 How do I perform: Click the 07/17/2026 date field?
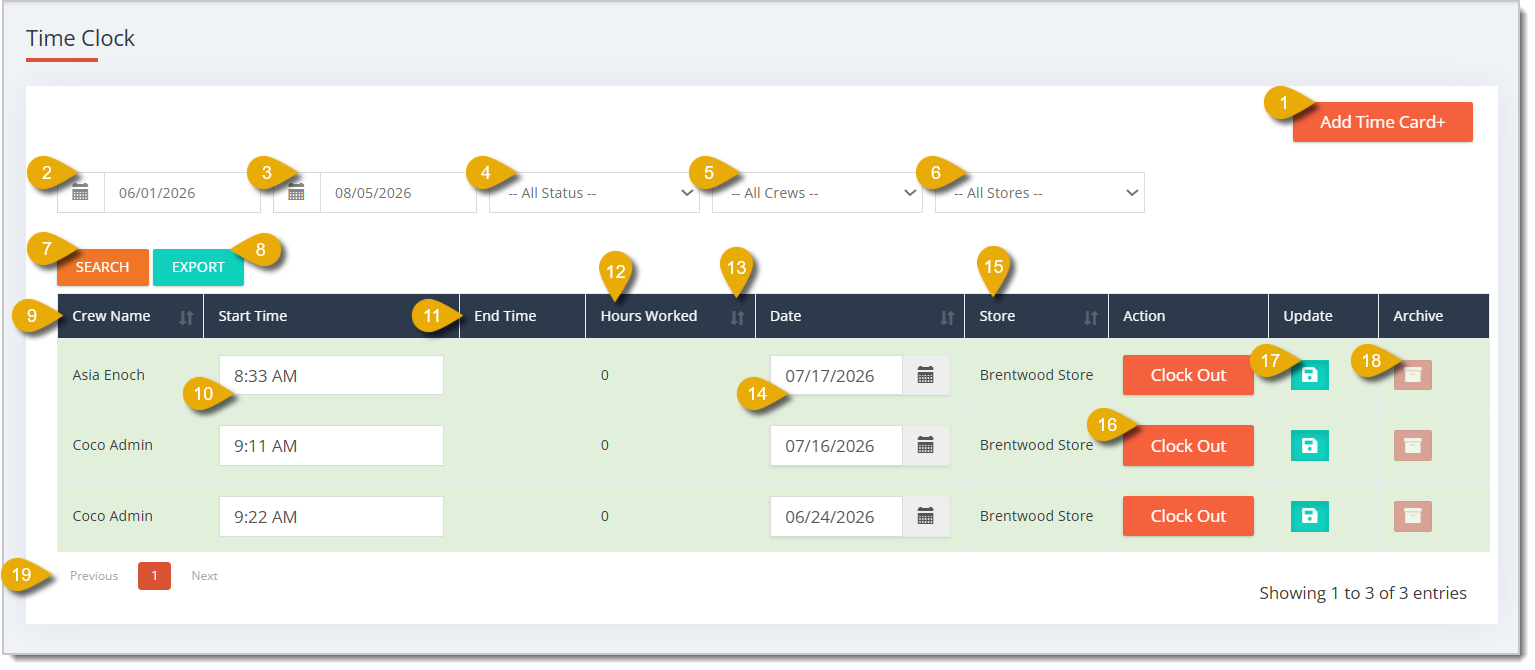point(836,376)
